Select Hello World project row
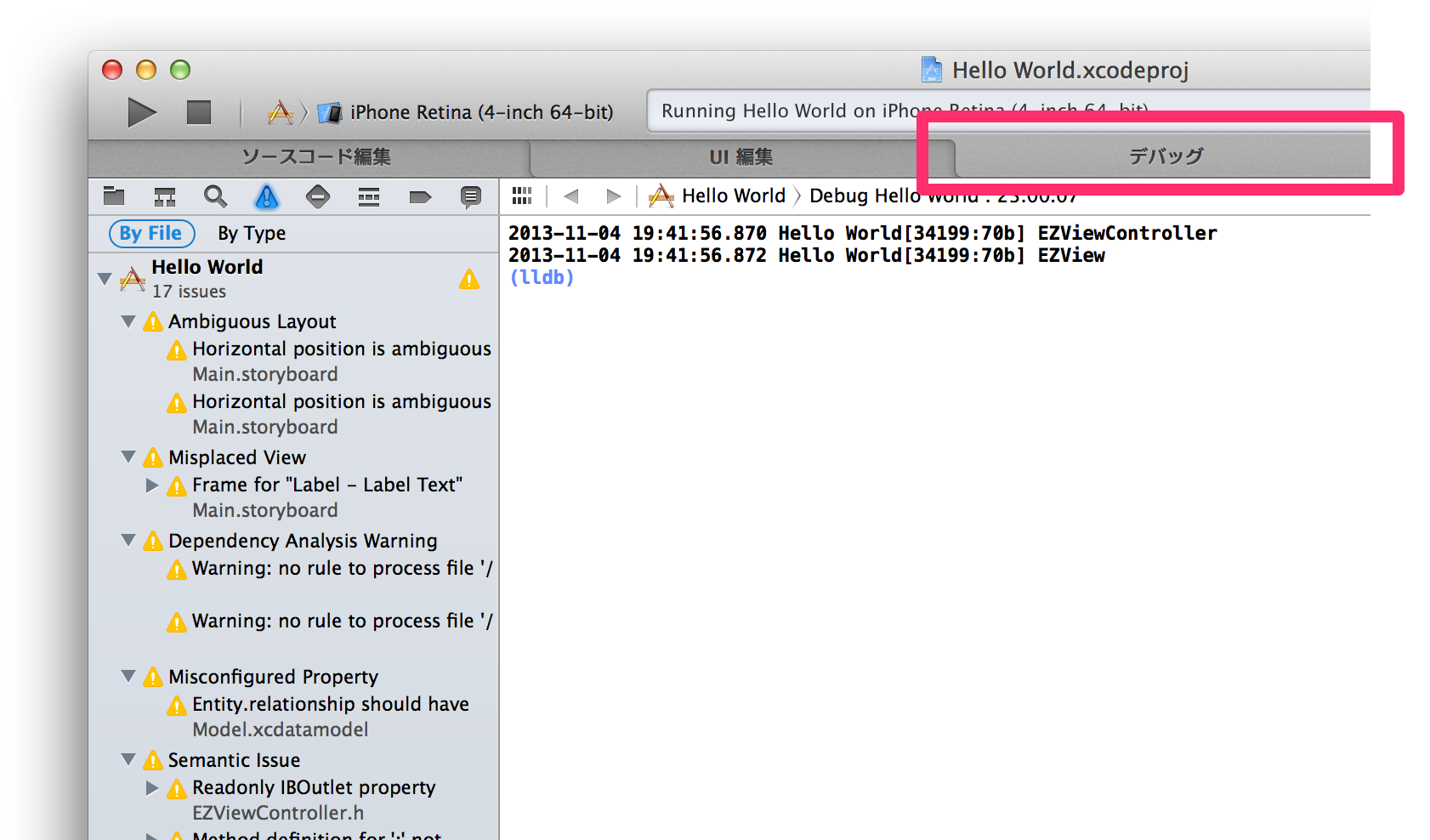1430x840 pixels. 293,279
